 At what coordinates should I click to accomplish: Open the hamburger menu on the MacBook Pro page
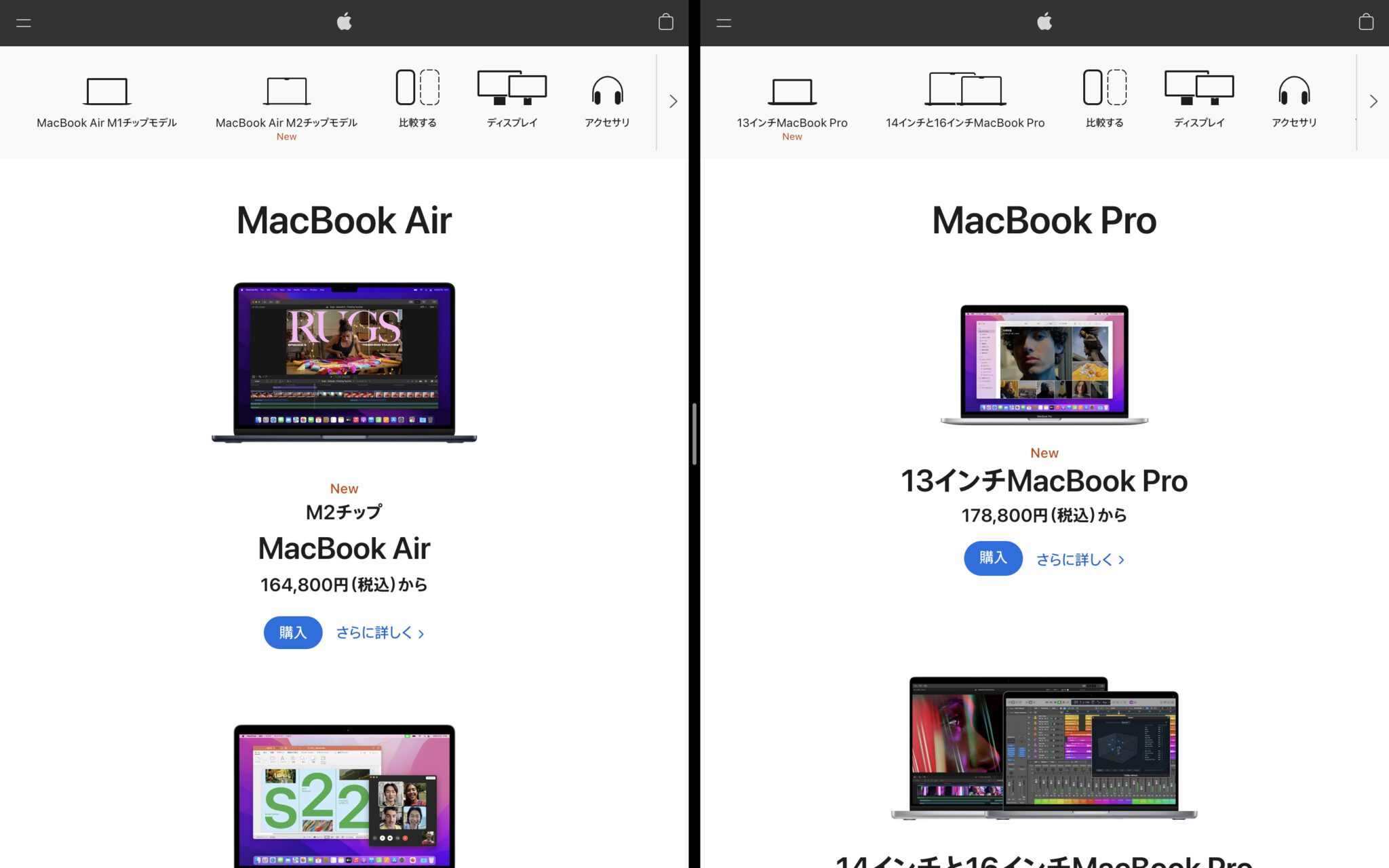click(x=724, y=22)
